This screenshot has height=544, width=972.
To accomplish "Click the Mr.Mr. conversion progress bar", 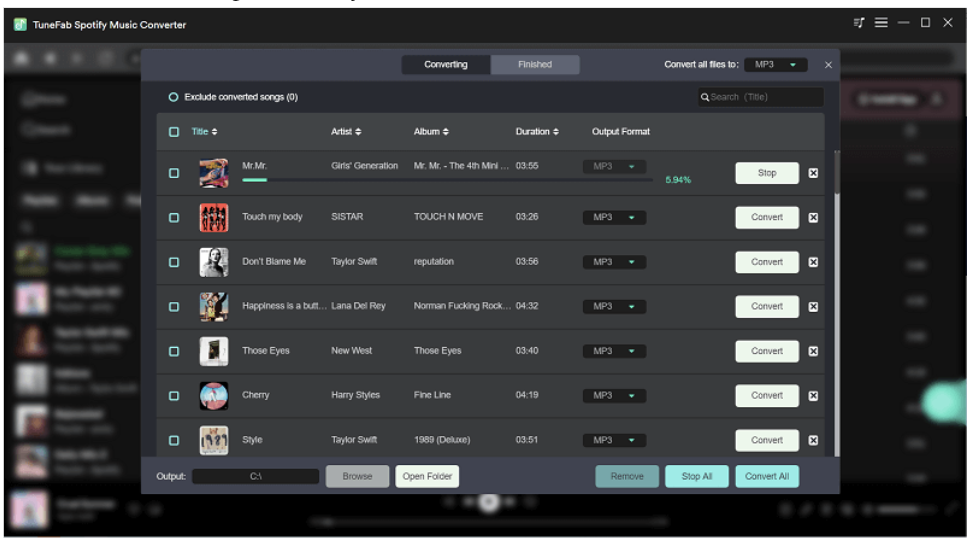I will coord(447,180).
